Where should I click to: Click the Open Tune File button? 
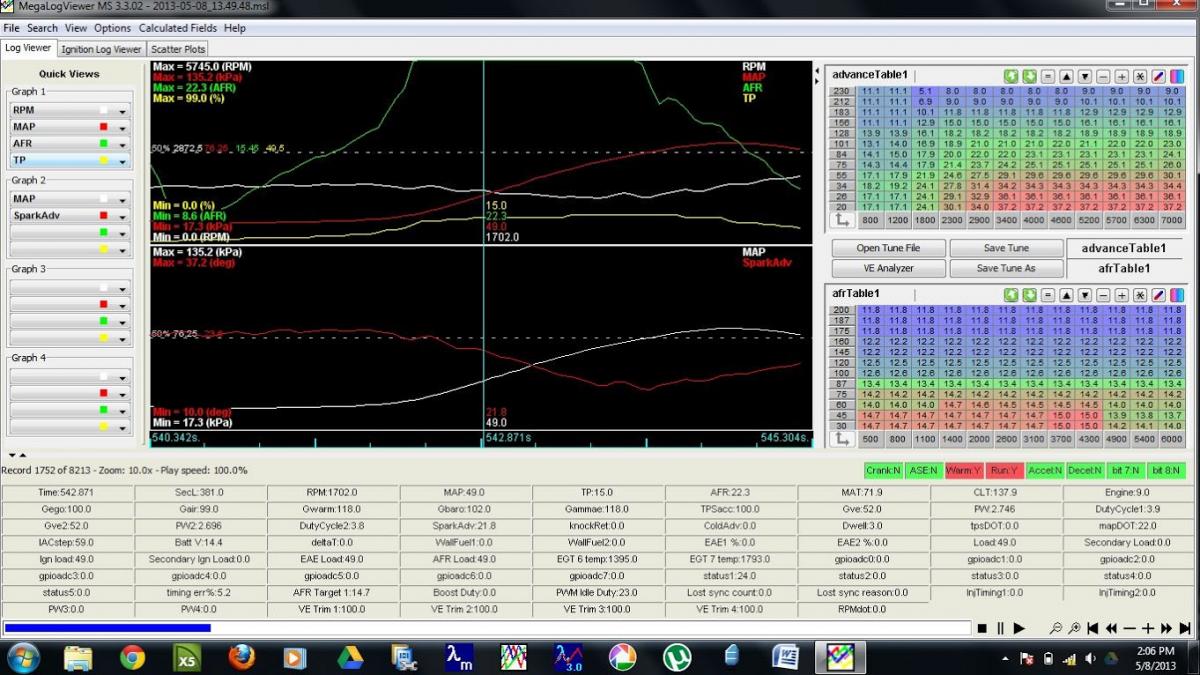[888, 248]
